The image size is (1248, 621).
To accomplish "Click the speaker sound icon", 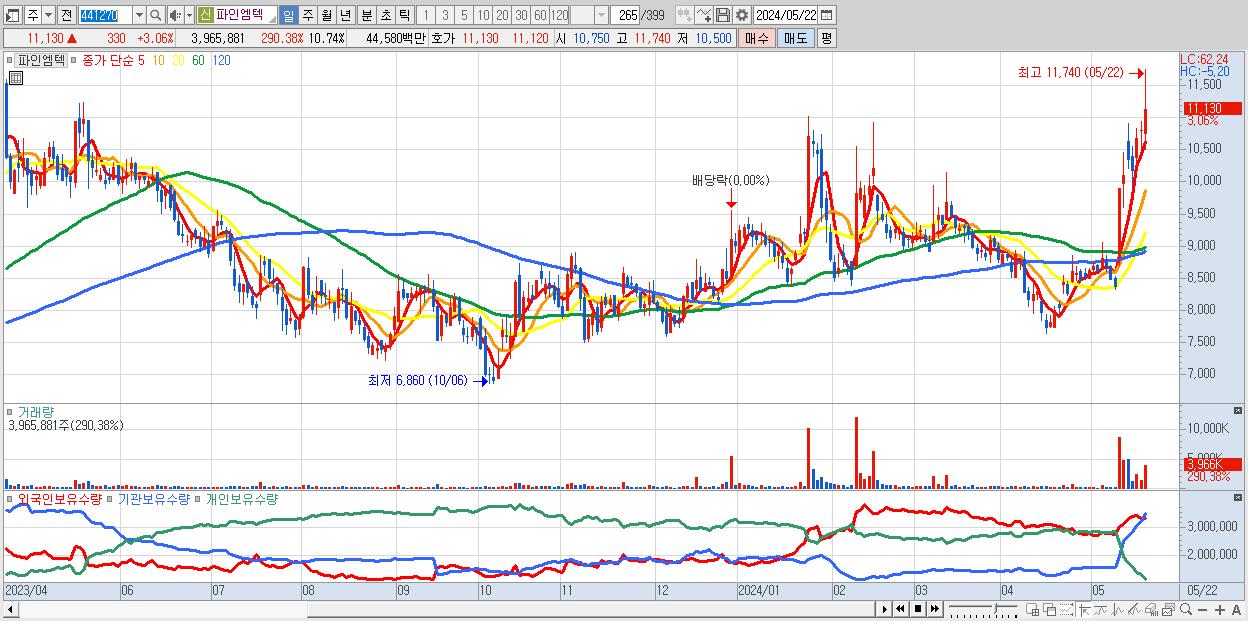I will (175, 15).
